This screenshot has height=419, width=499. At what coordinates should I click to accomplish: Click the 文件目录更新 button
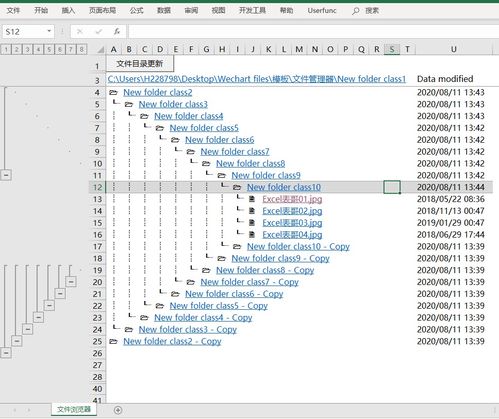[140, 63]
